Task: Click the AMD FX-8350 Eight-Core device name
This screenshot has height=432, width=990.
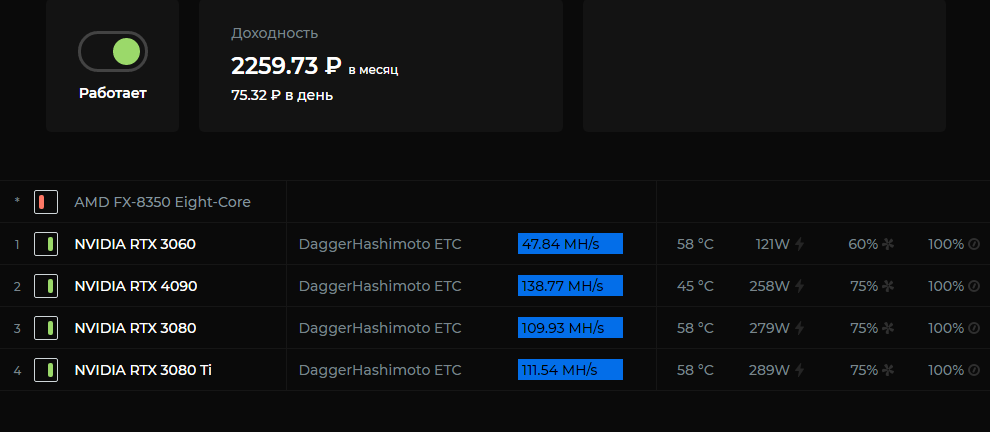Action: 162,202
